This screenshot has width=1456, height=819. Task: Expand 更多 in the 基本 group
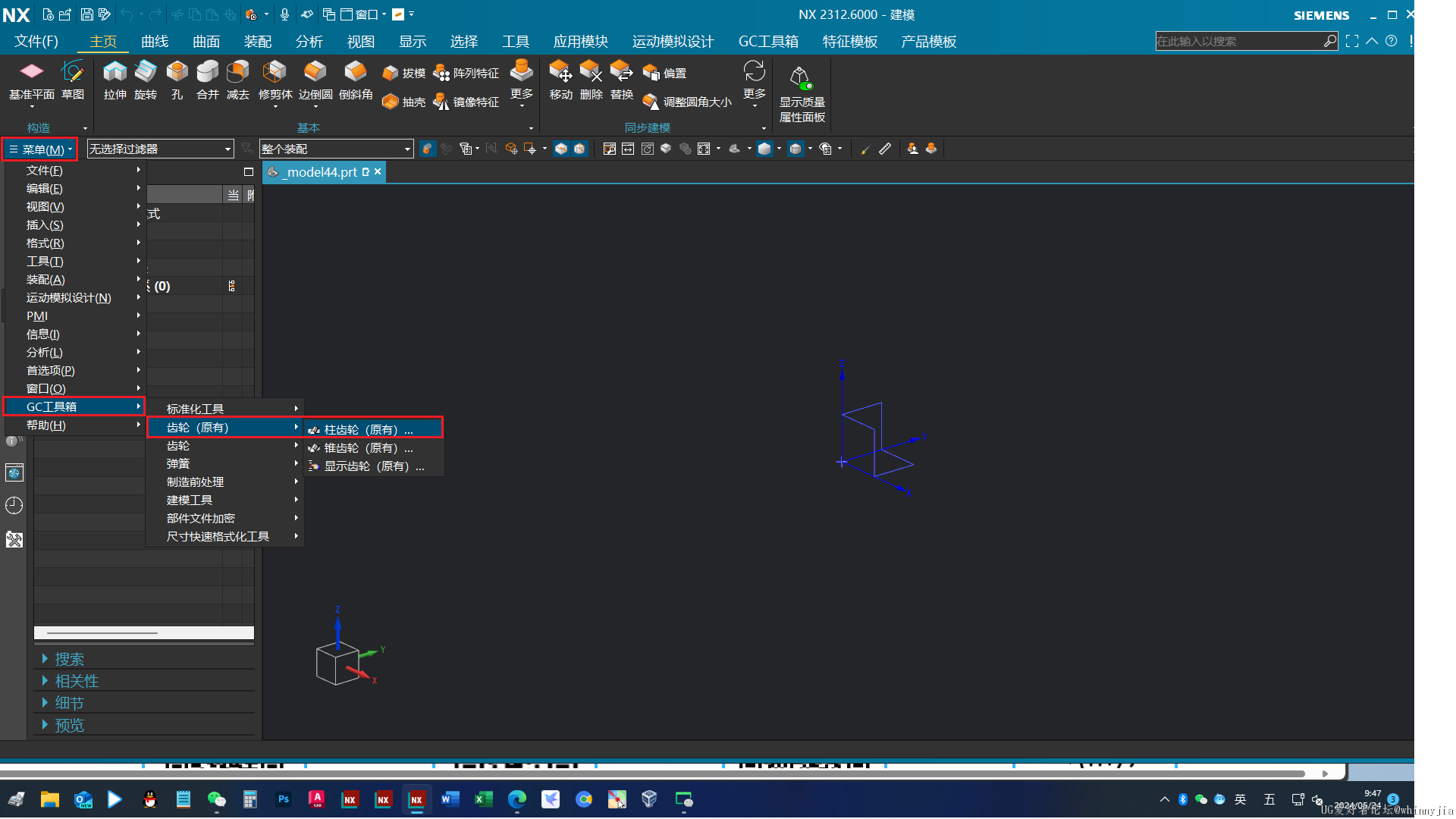pos(522,83)
